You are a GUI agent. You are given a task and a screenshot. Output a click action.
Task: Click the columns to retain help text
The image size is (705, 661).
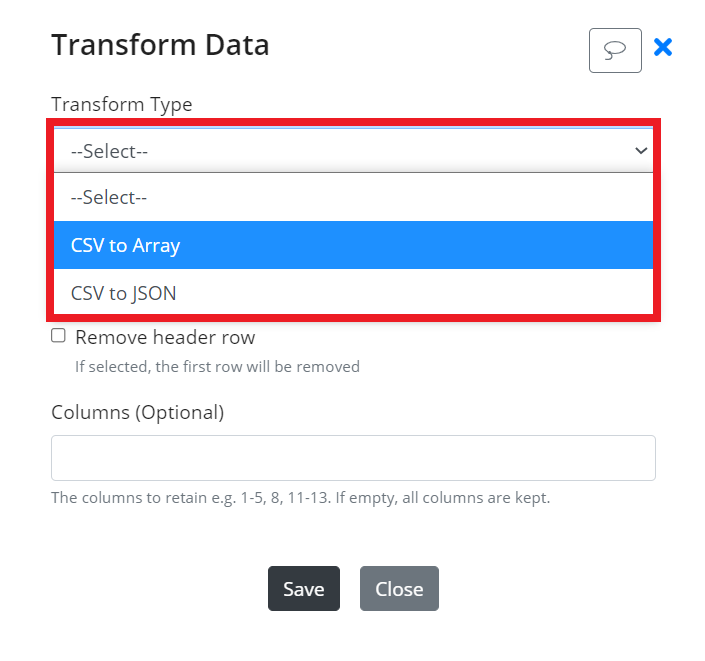(x=301, y=498)
